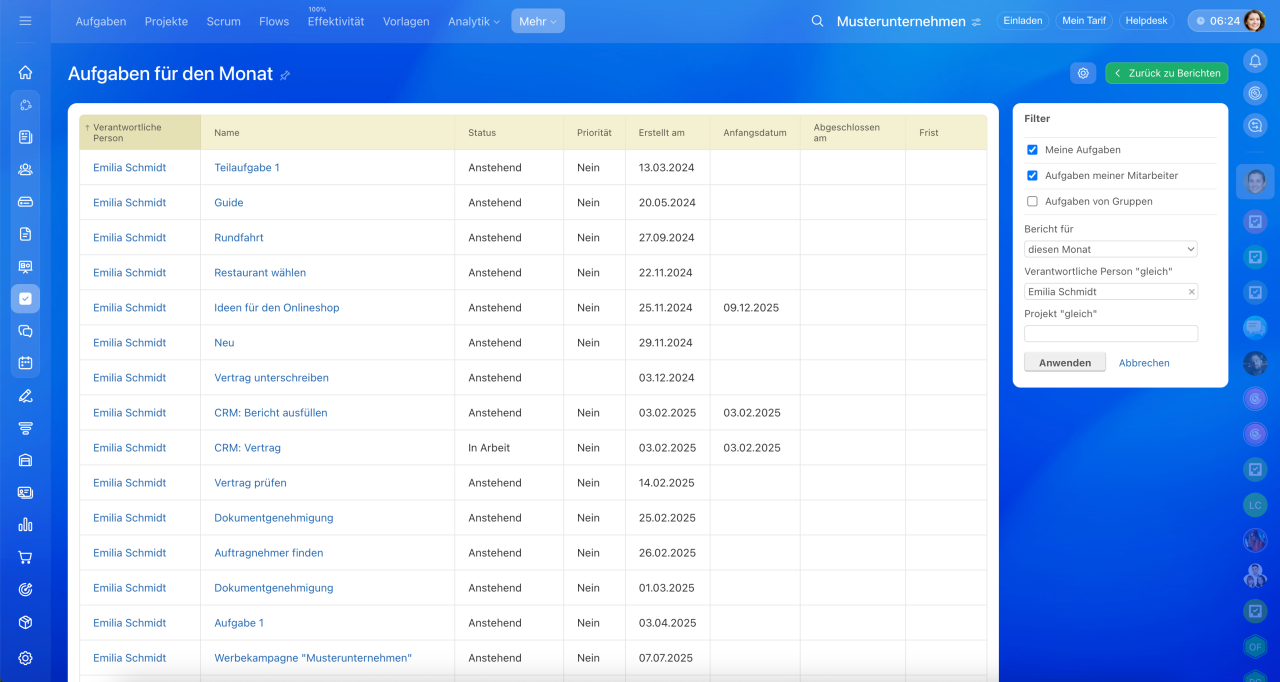Screen dimensions: 1280x682
Task: Uncheck the Meine Aufgaben checkbox
Action: (x=1032, y=150)
